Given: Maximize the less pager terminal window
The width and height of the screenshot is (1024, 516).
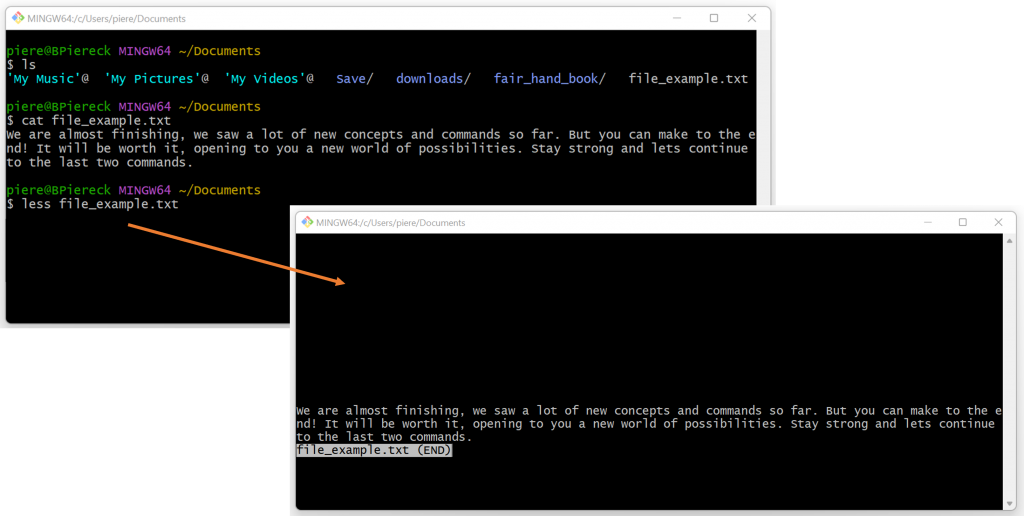Looking at the screenshot, I should click(962, 222).
